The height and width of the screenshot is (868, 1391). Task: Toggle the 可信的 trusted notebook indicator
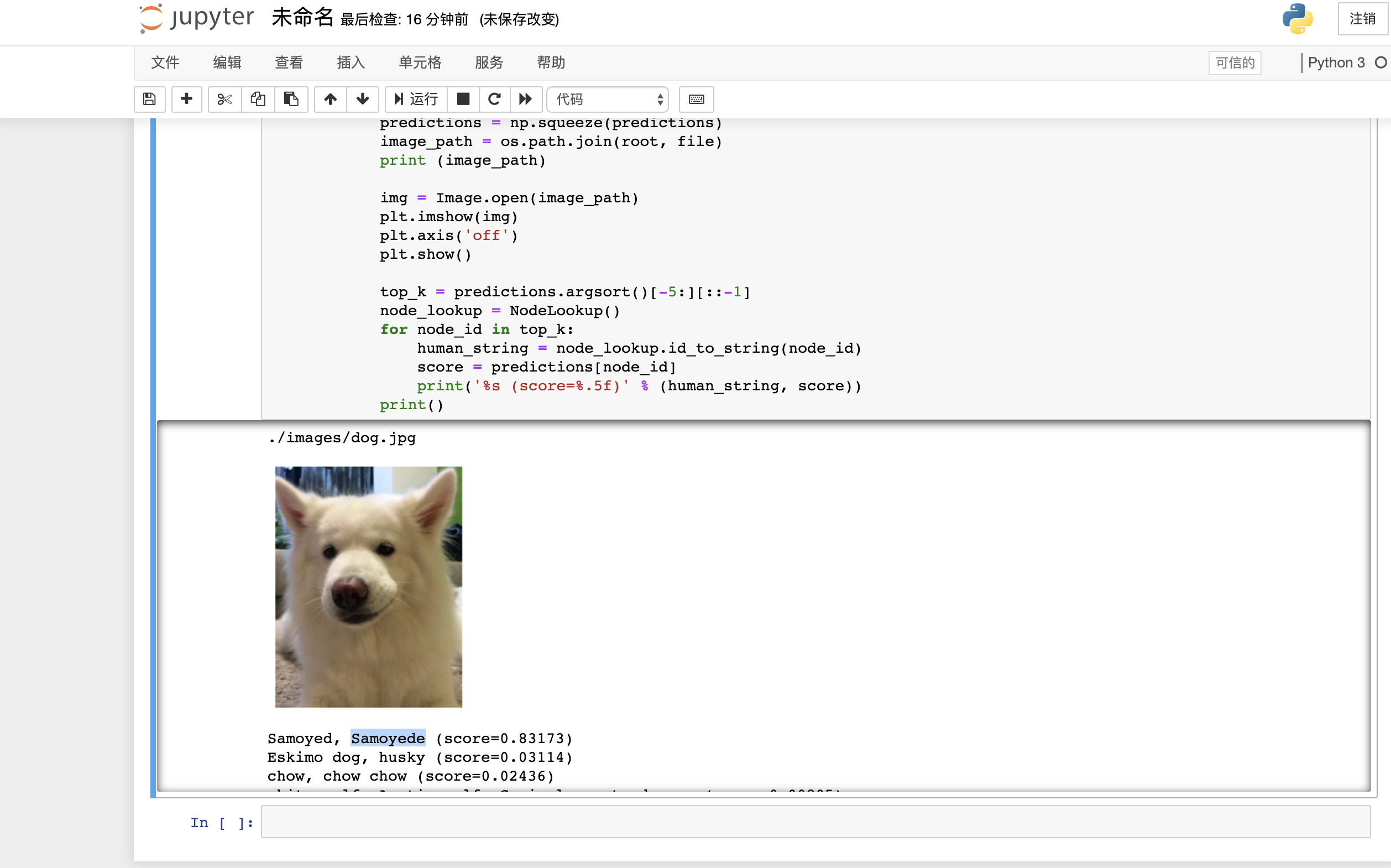click(1235, 62)
